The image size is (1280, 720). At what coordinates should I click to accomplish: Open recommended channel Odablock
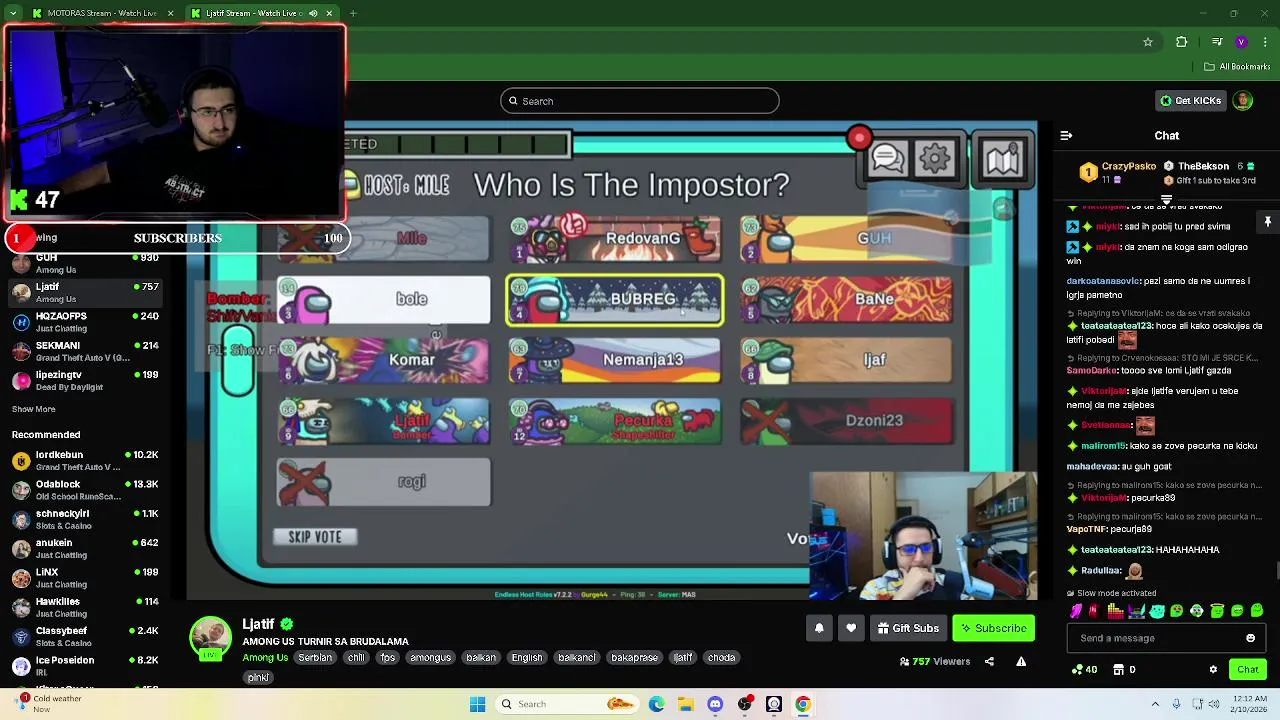(x=86, y=490)
